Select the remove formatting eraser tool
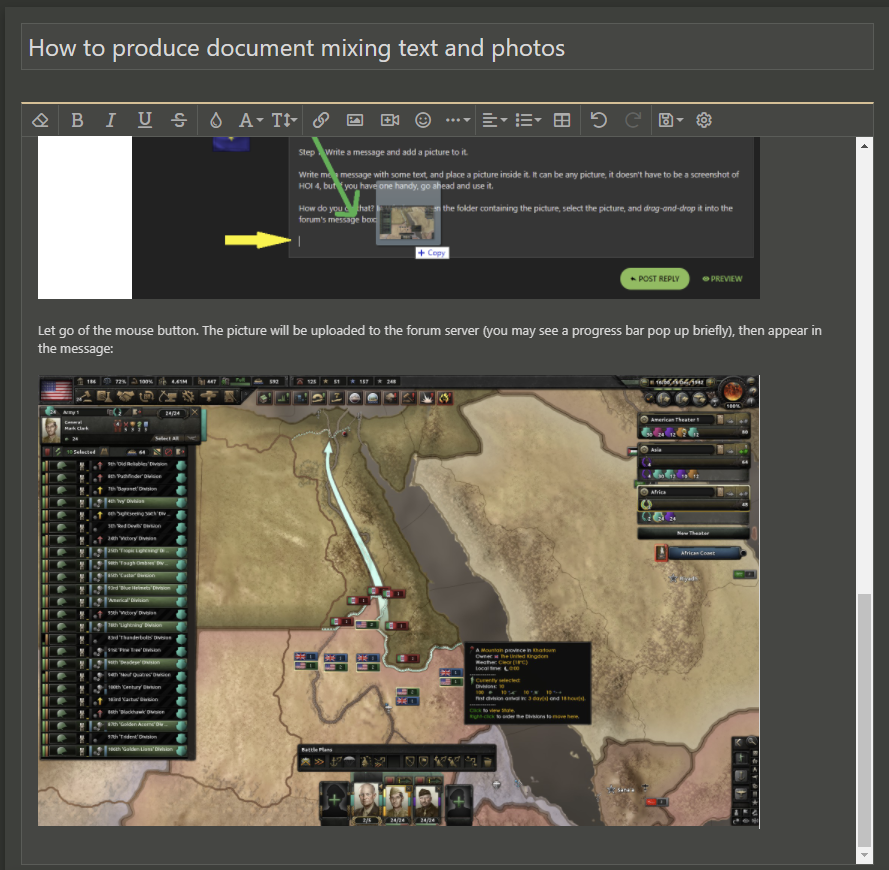The image size is (889, 870). (40, 120)
